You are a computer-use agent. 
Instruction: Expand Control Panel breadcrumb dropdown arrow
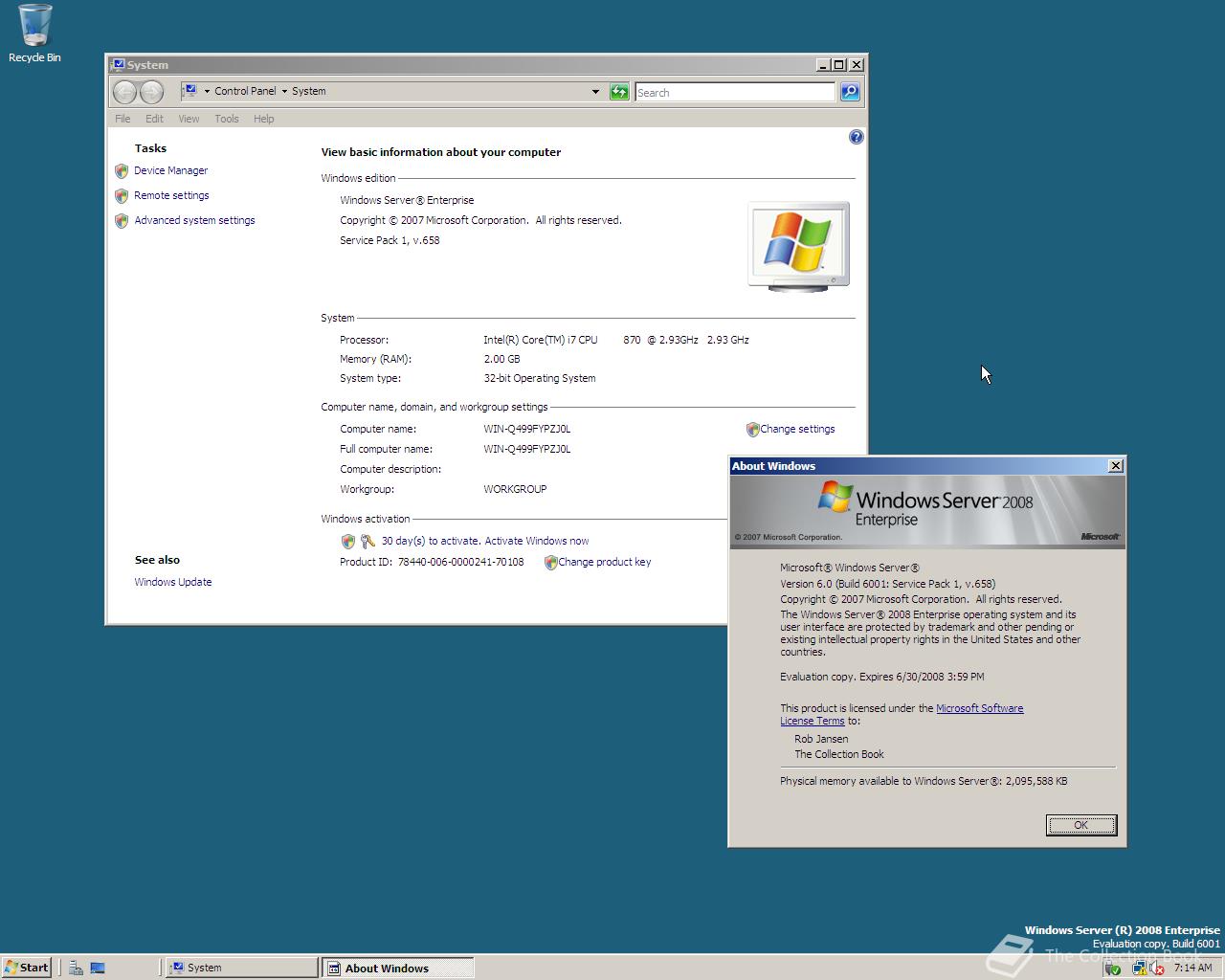coord(284,92)
